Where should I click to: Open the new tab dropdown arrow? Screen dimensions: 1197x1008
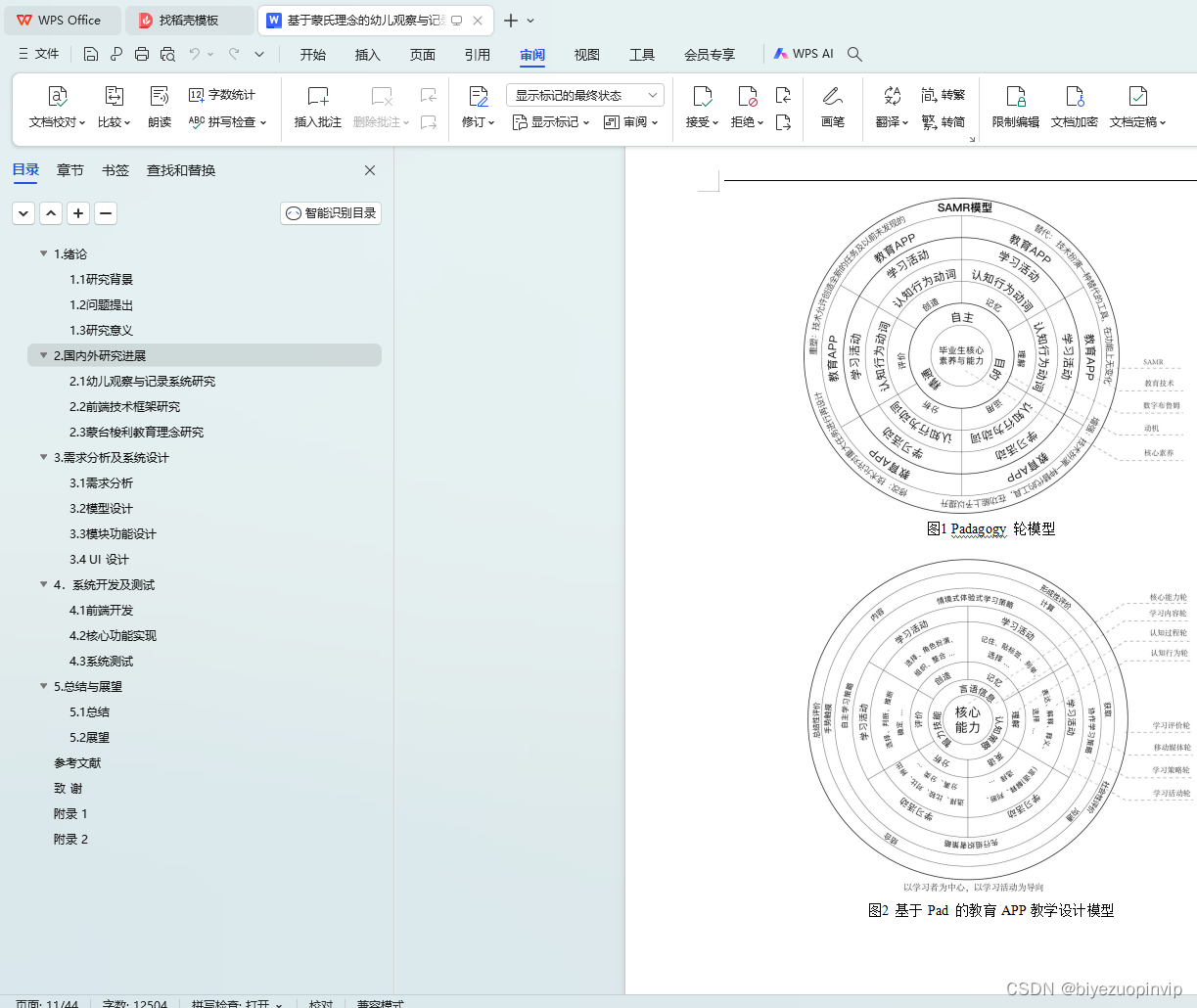(x=530, y=20)
